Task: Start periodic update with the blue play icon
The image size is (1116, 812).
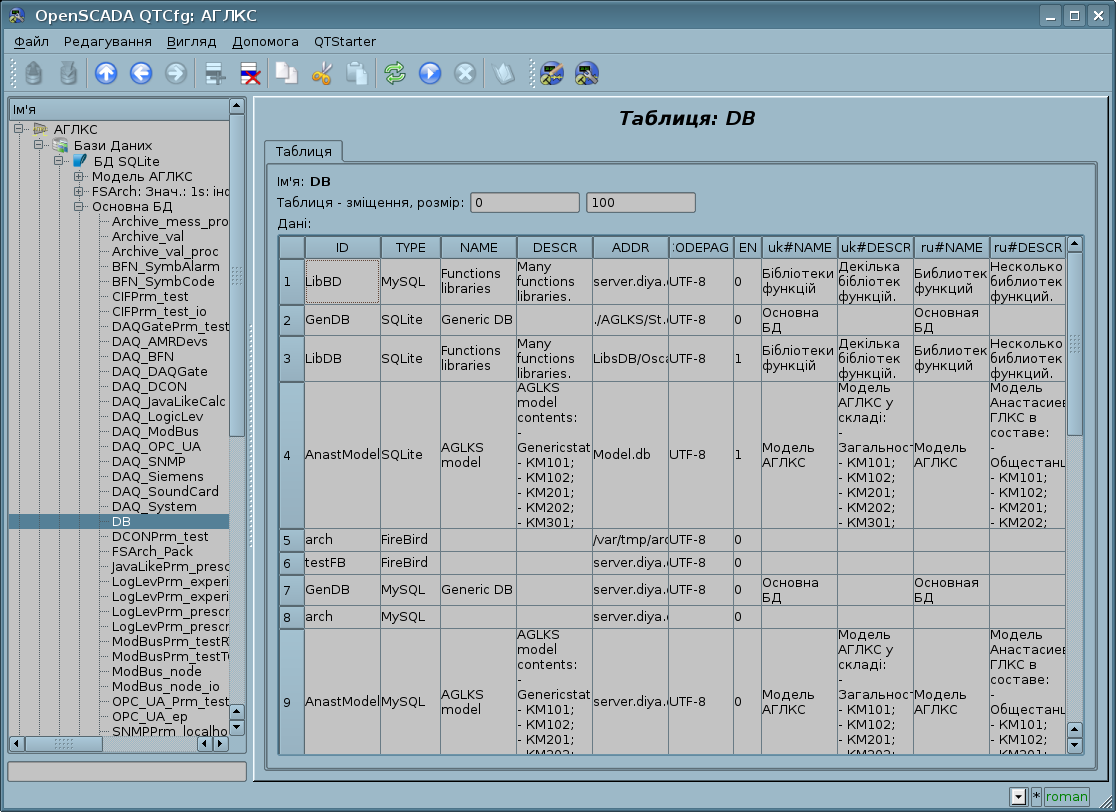Action: 430,73
